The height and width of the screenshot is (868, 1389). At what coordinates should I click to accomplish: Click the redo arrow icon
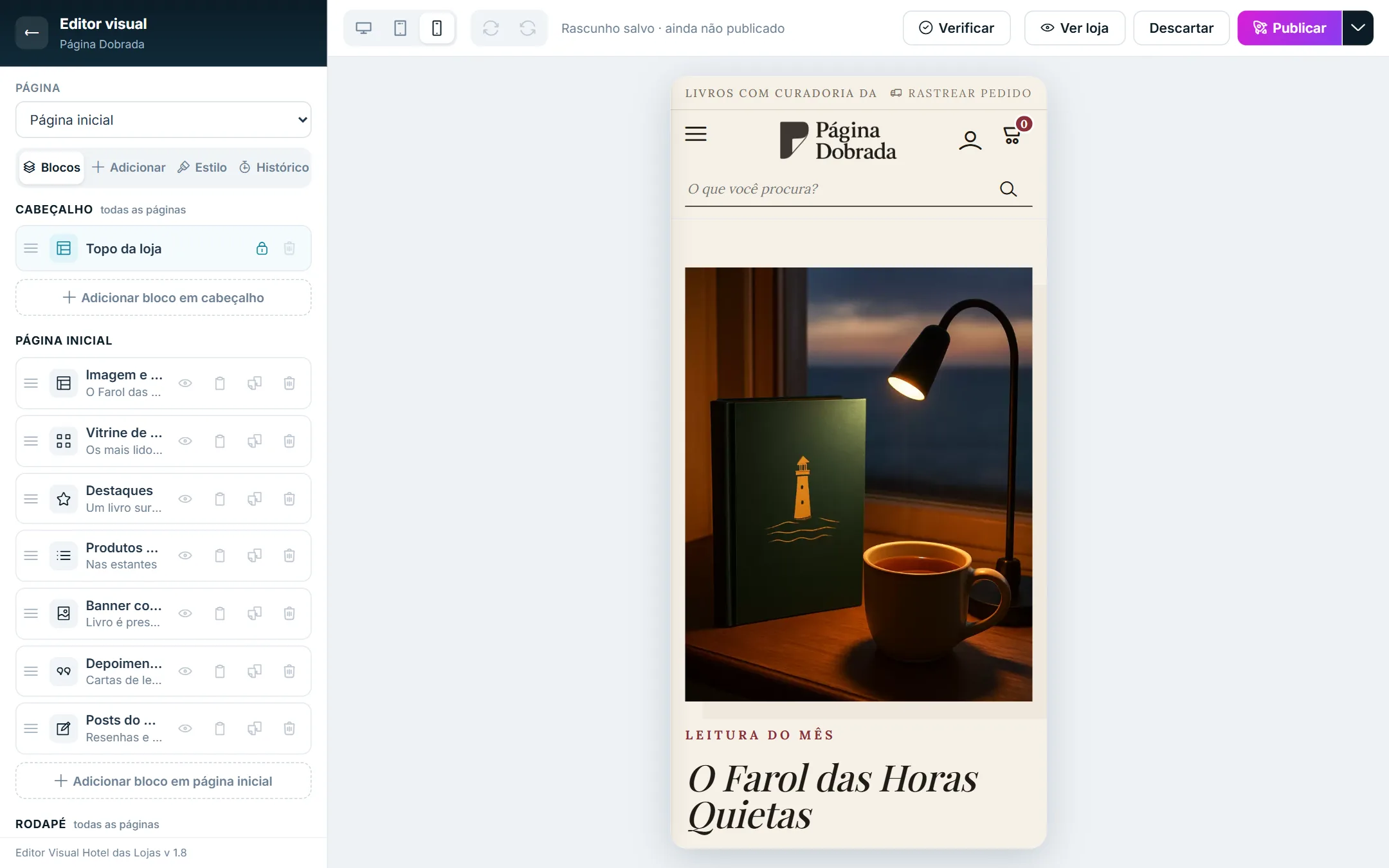[x=527, y=28]
